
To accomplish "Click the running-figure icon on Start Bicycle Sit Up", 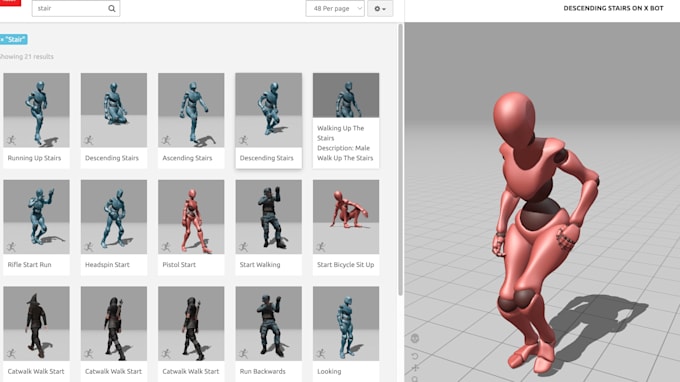I will [321, 247].
